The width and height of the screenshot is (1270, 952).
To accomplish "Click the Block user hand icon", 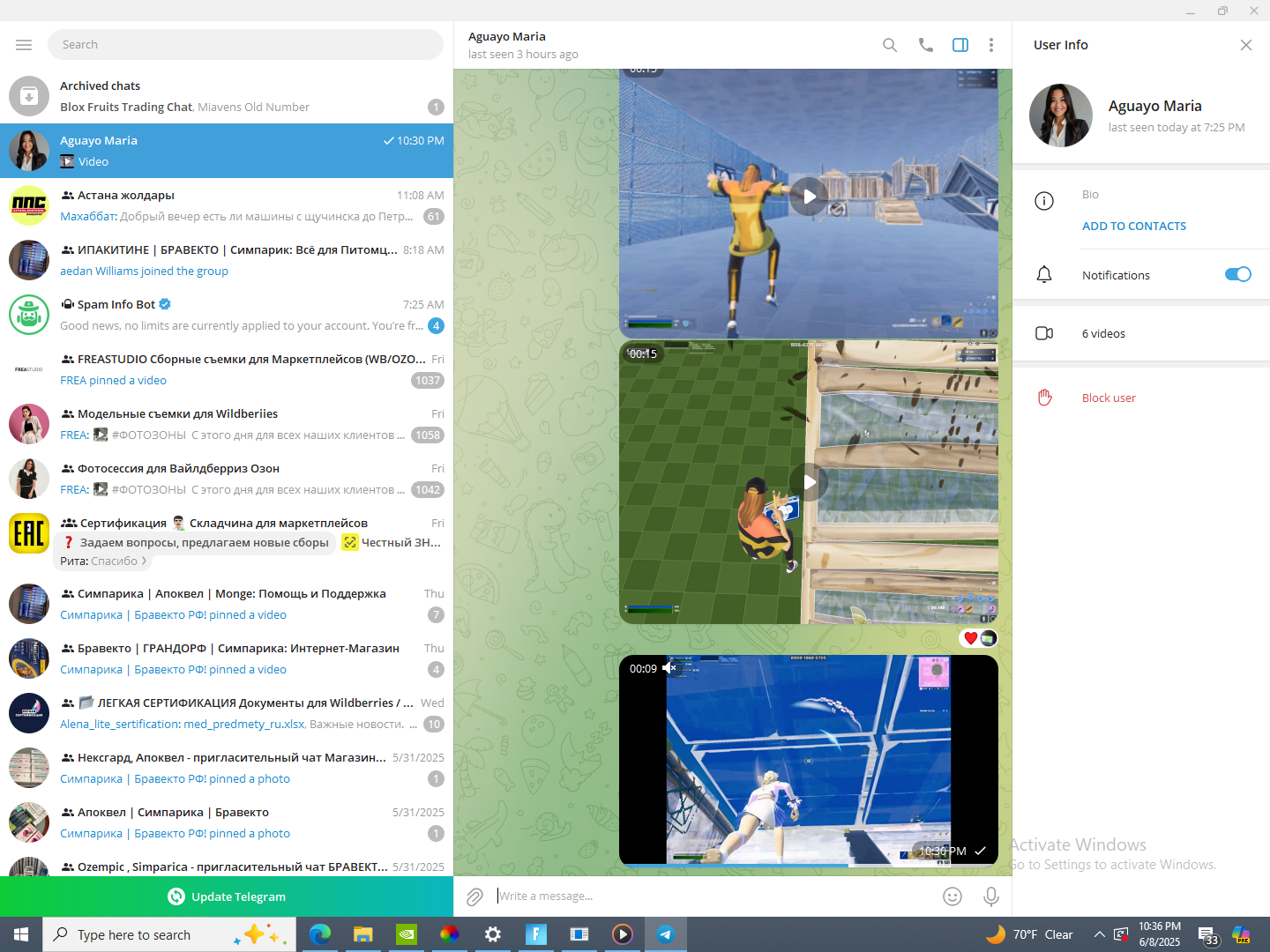I will pyautogui.click(x=1044, y=398).
